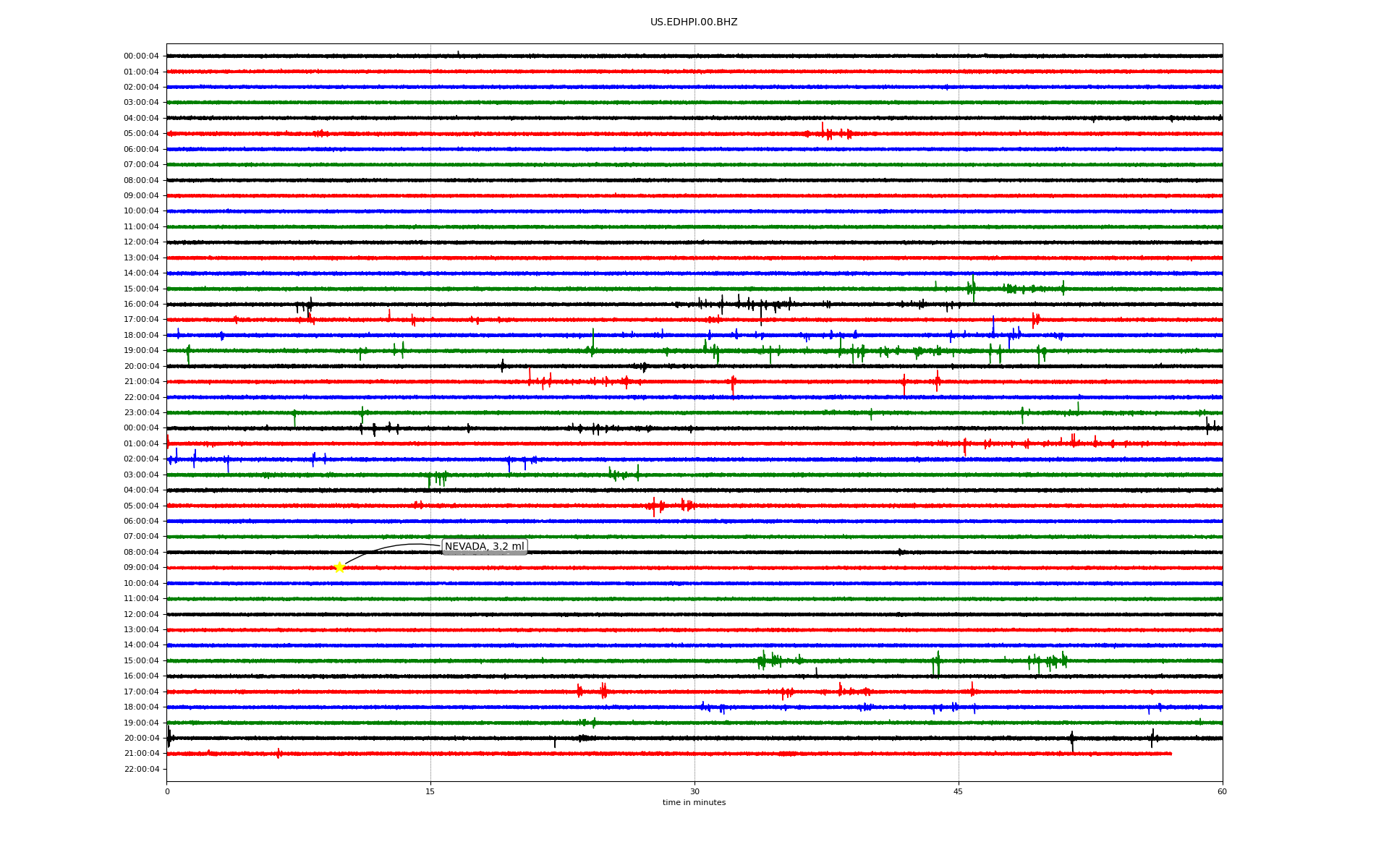Image resolution: width=1389 pixels, height=868 pixels.
Task: Select the 22:00:04 label of the empty last row
Action: point(141,770)
